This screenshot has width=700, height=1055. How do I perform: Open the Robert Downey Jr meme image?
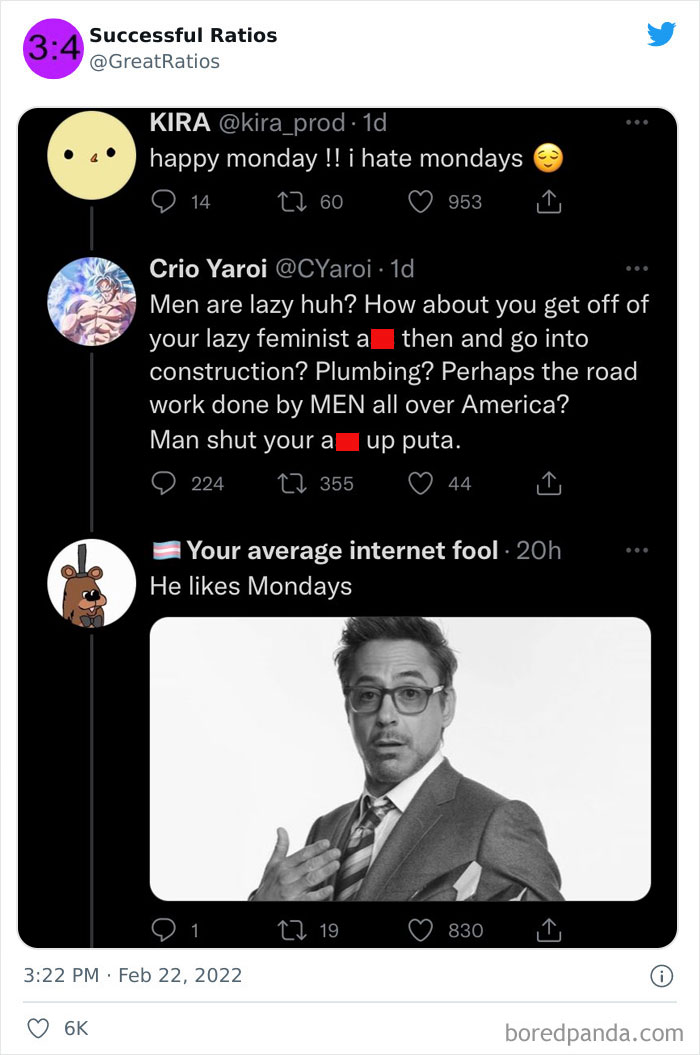[x=400, y=757]
